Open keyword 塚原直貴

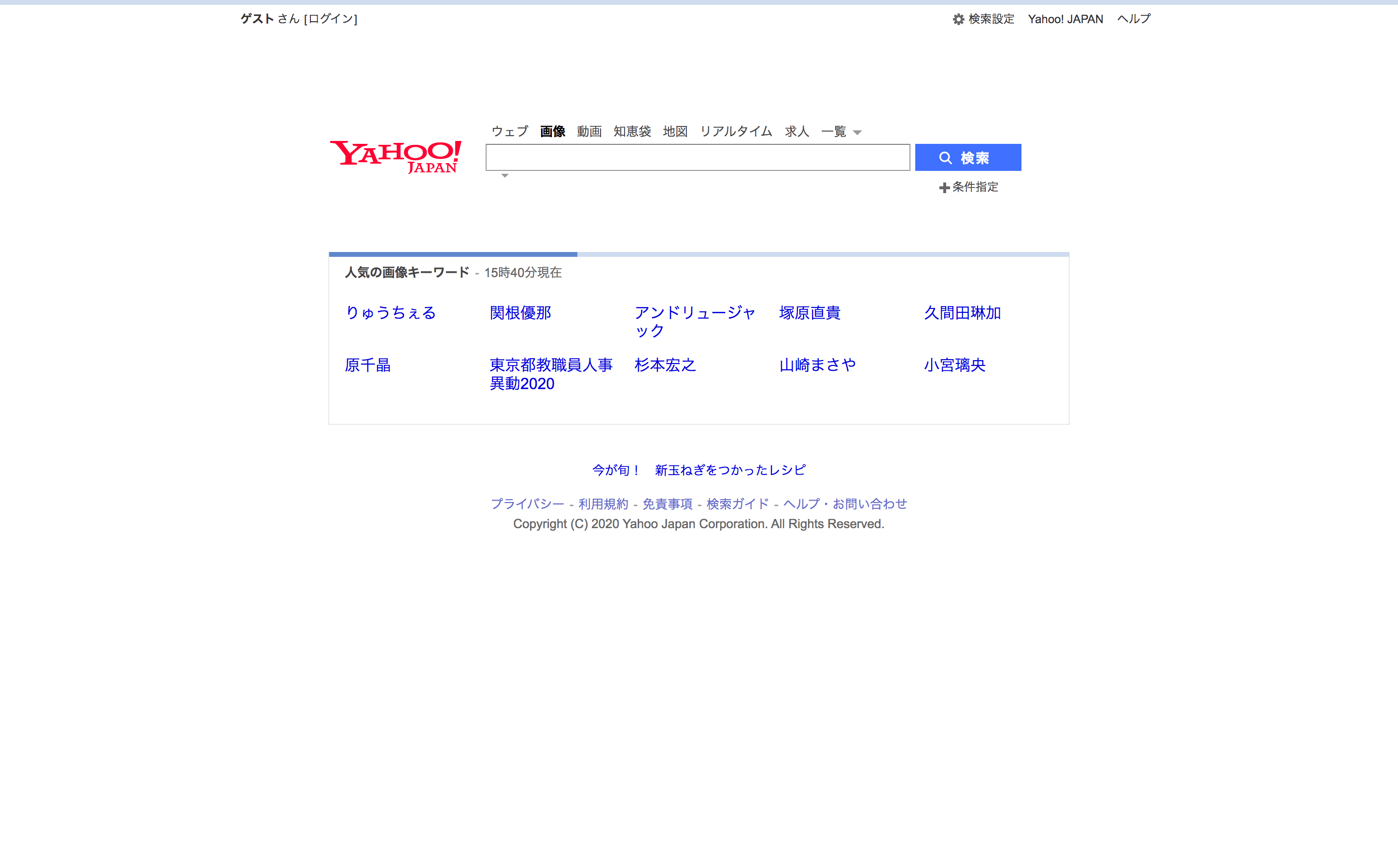(810, 313)
